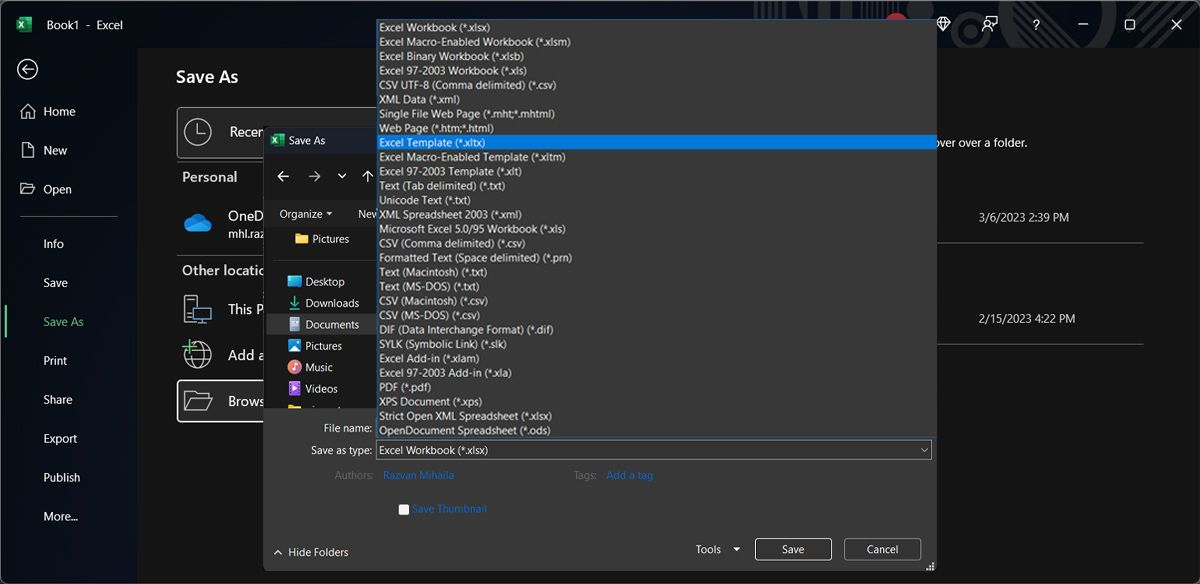Viewport: 1200px width, 584px height.
Task: Open the Save as type combo box
Action: click(x=654, y=450)
